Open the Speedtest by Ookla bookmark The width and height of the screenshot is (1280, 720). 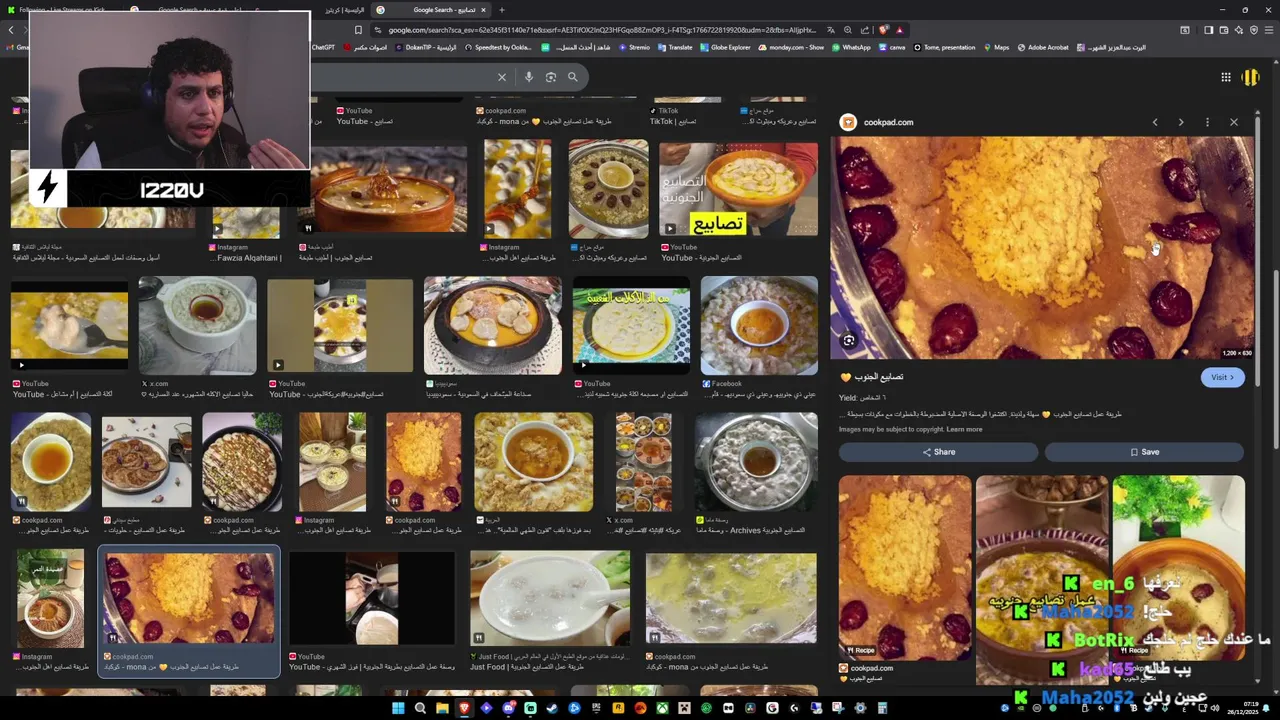tap(498, 47)
